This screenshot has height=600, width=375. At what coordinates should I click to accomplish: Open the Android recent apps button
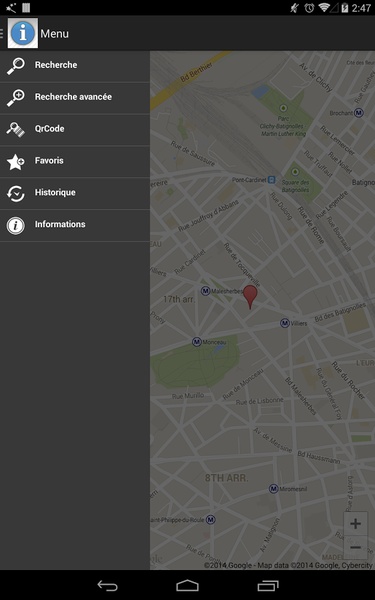coord(268,585)
